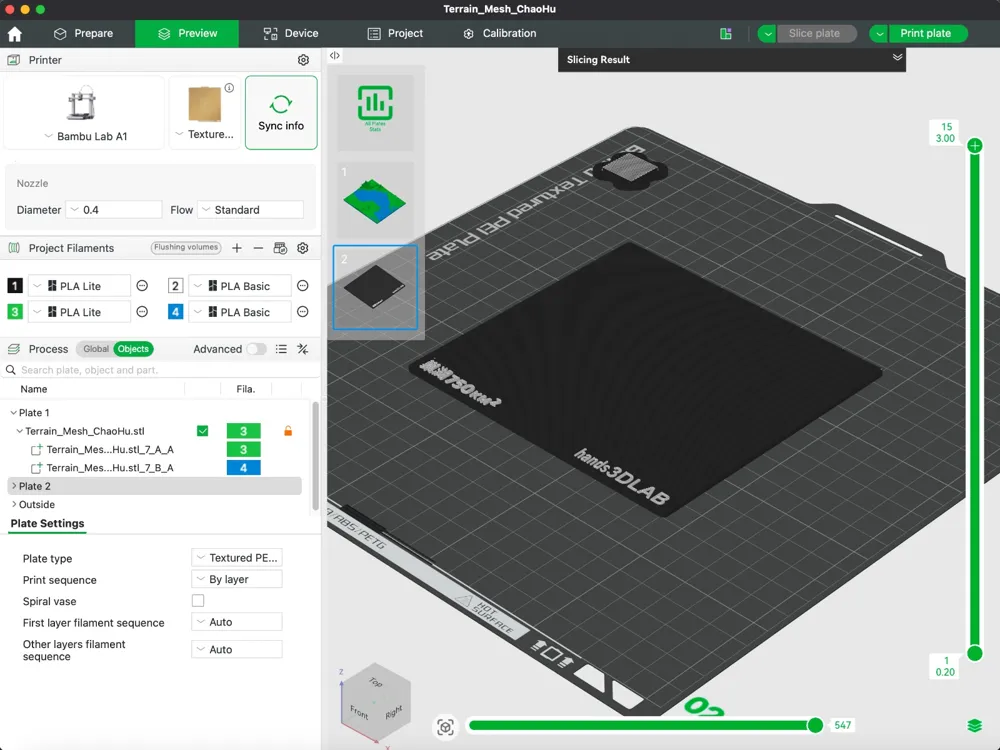Viewport: 1000px width, 750px height.
Task: Click the Home icon in top bar
Action: point(15,34)
